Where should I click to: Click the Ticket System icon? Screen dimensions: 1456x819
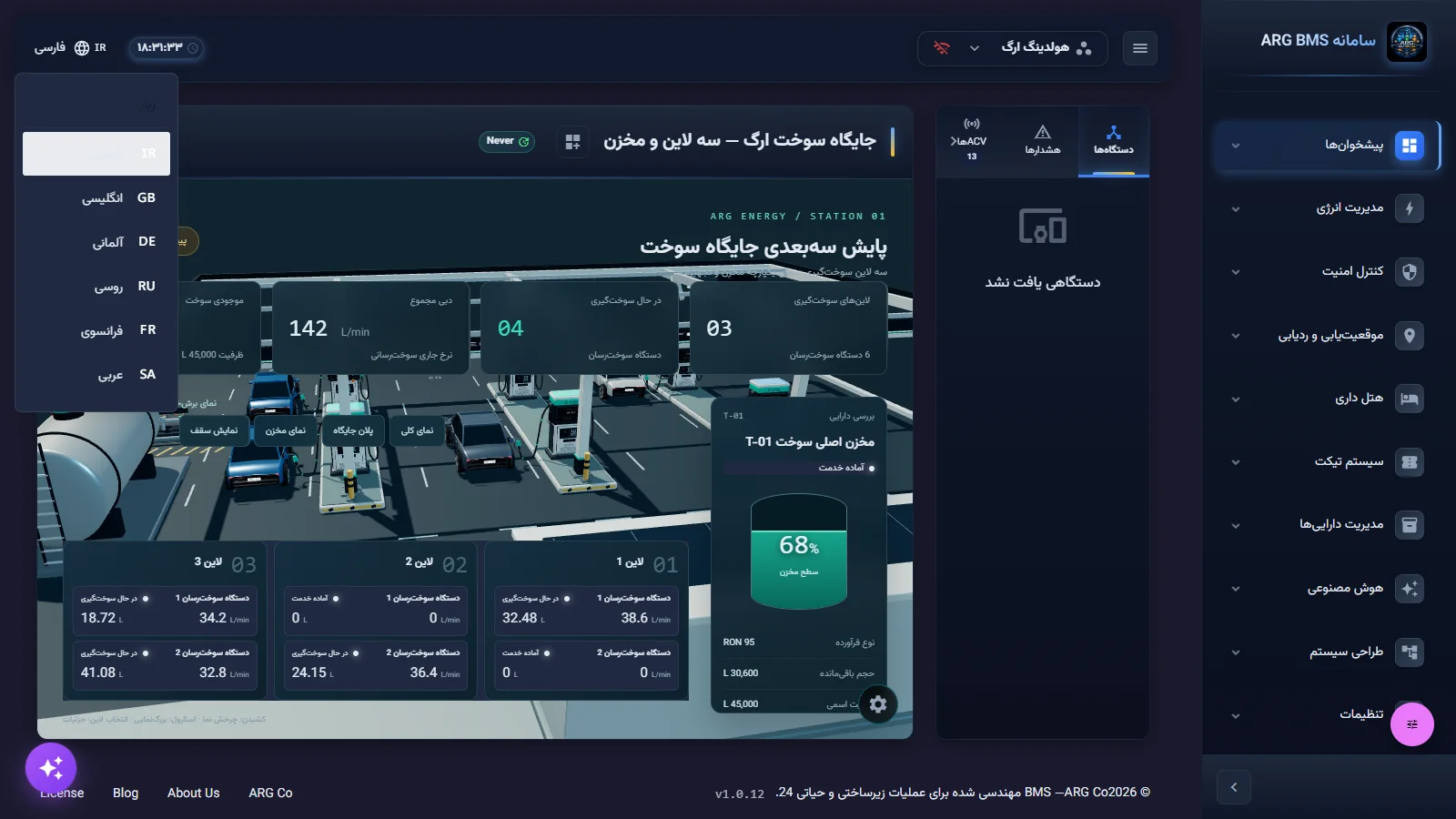tap(1410, 462)
